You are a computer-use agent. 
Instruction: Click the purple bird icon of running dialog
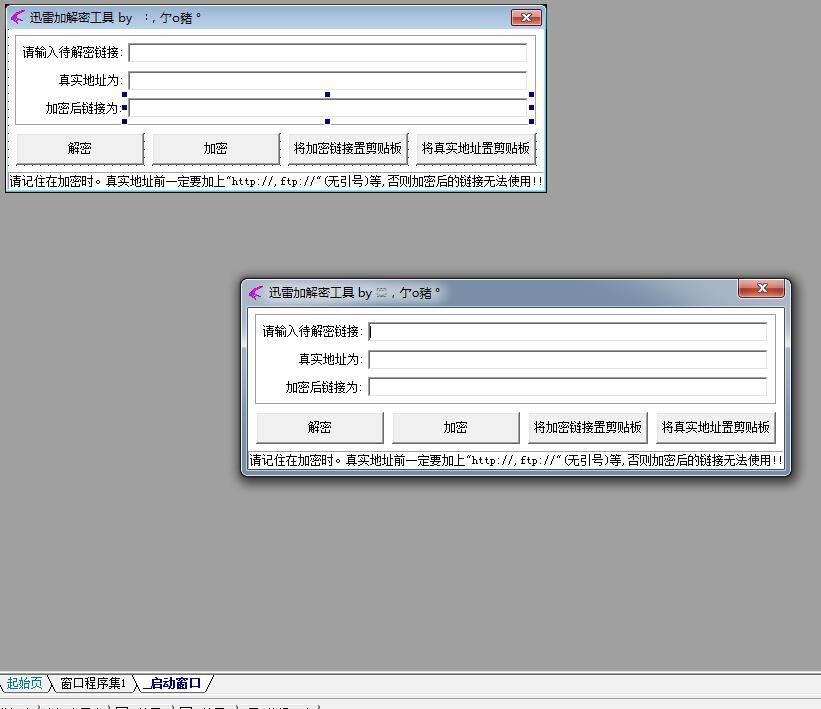point(256,292)
